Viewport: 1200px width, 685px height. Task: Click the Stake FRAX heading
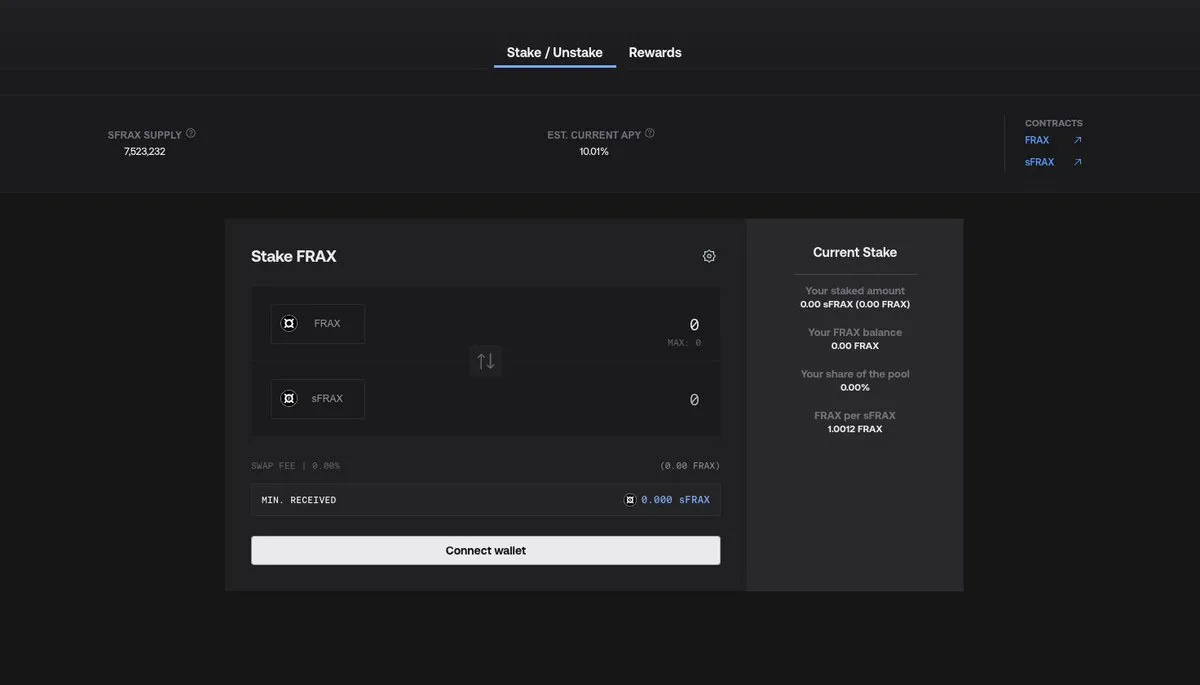[294, 256]
